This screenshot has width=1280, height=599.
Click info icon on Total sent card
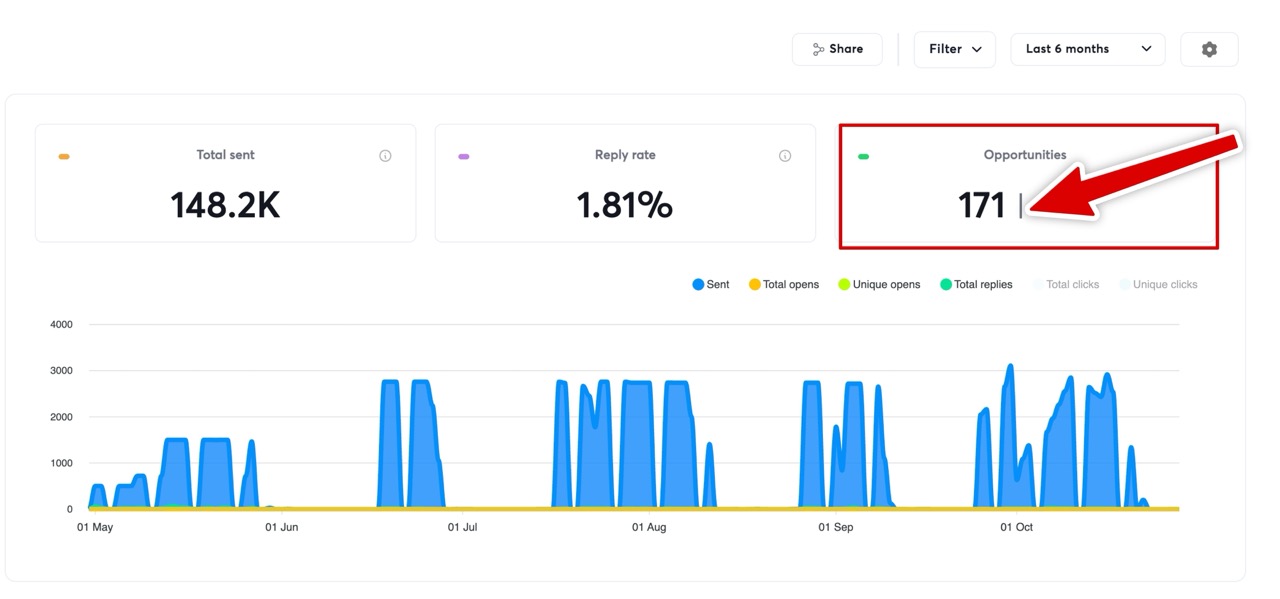click(x=385, y=156)
